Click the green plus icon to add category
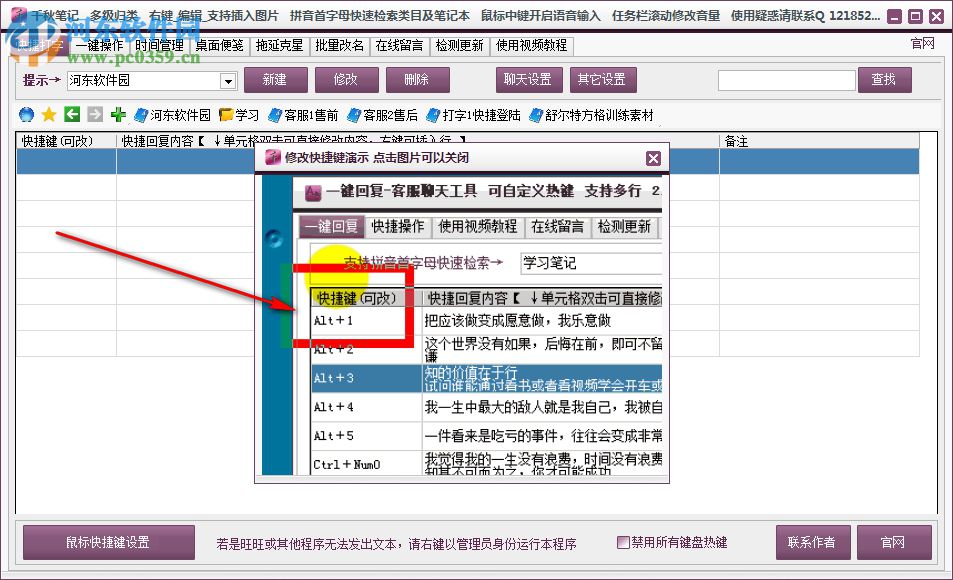Screen dimensions: 953x580 117,114
